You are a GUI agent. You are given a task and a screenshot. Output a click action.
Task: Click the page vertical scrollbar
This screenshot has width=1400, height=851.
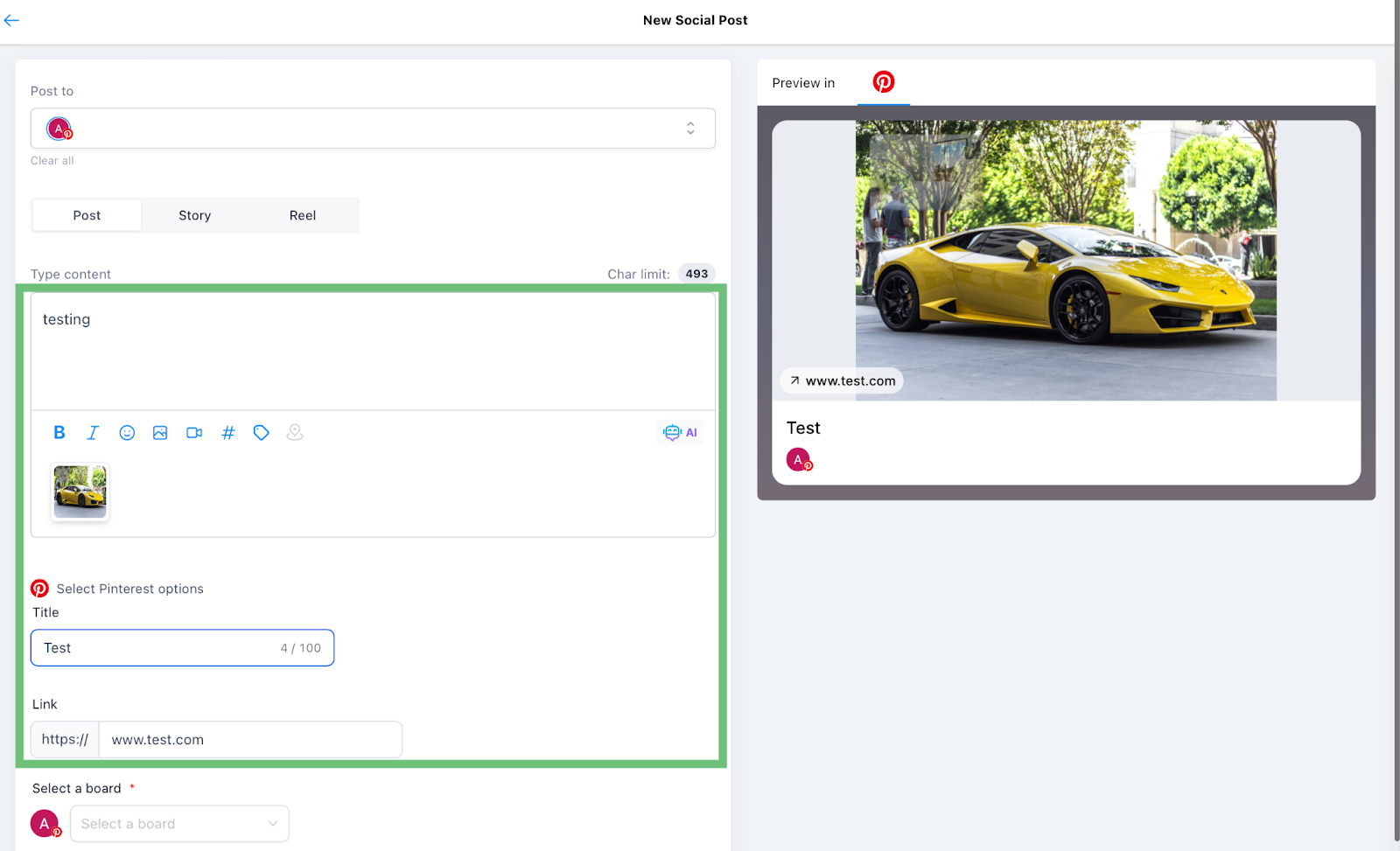pos(1396,420)
